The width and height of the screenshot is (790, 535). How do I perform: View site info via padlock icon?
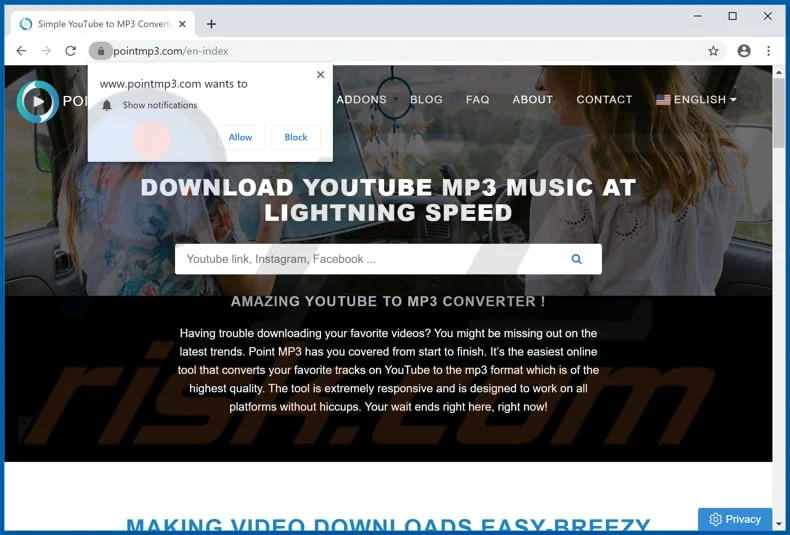(101, 51)
